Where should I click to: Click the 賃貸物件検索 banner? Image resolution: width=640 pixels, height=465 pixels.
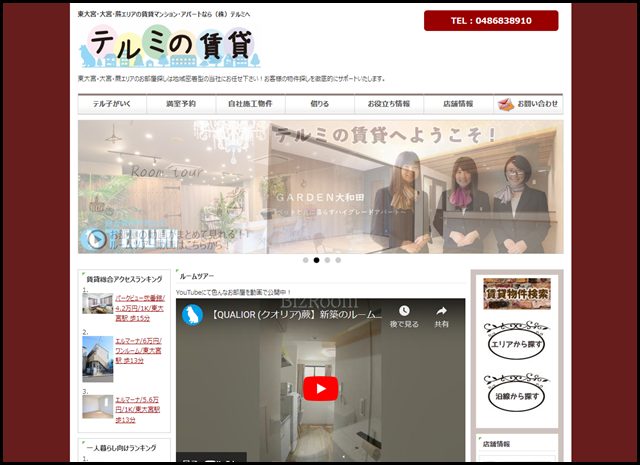click(x=517, y=294)
